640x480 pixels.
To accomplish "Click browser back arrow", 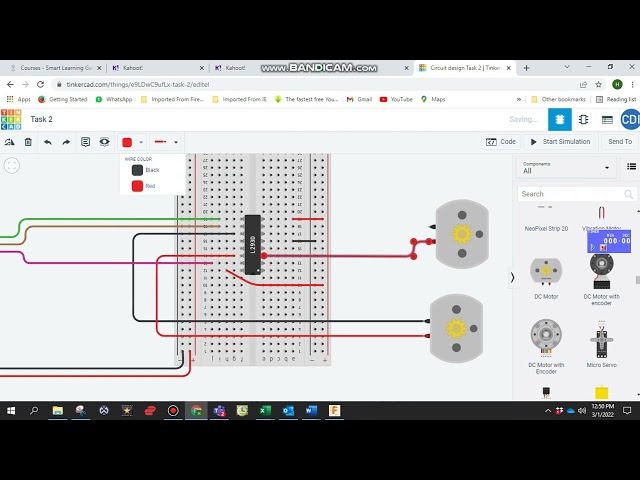I will 10,84.
